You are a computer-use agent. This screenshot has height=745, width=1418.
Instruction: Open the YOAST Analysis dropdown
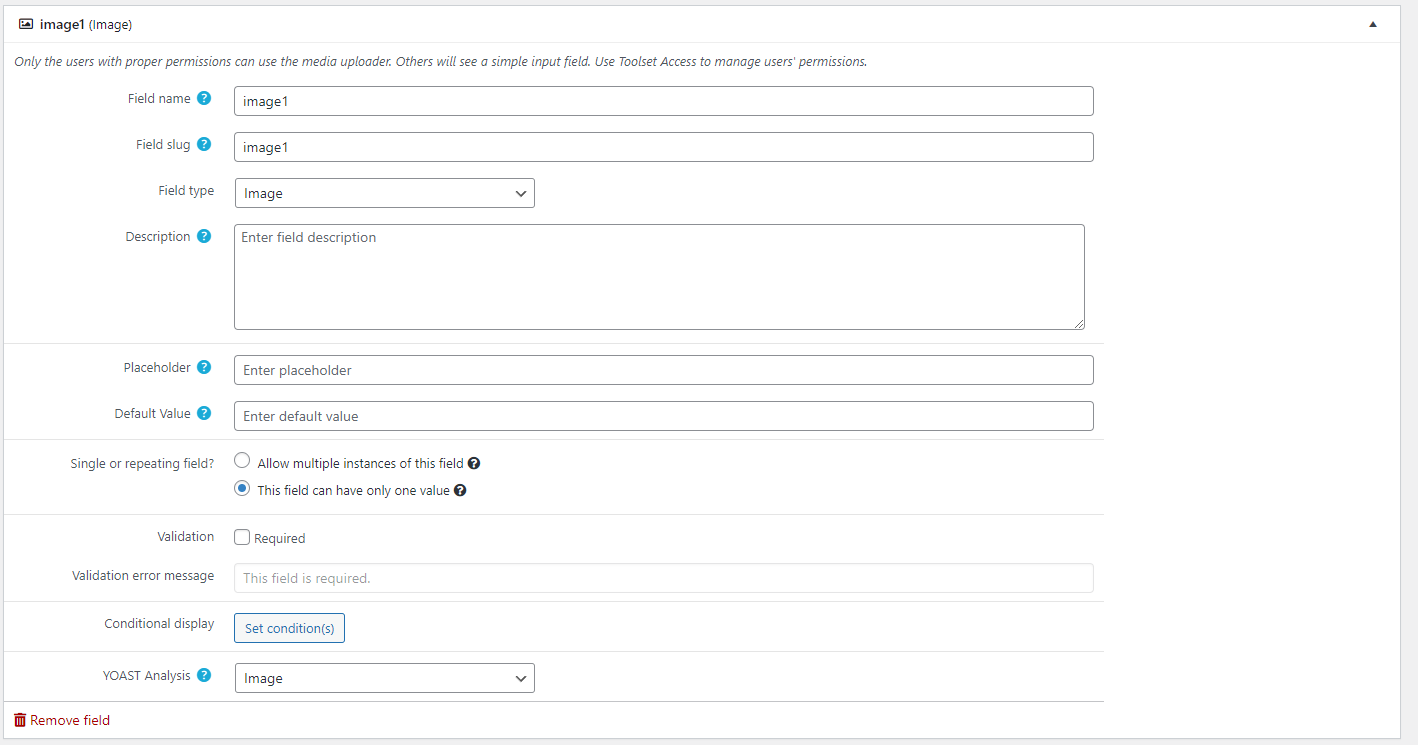click(384, 678)
